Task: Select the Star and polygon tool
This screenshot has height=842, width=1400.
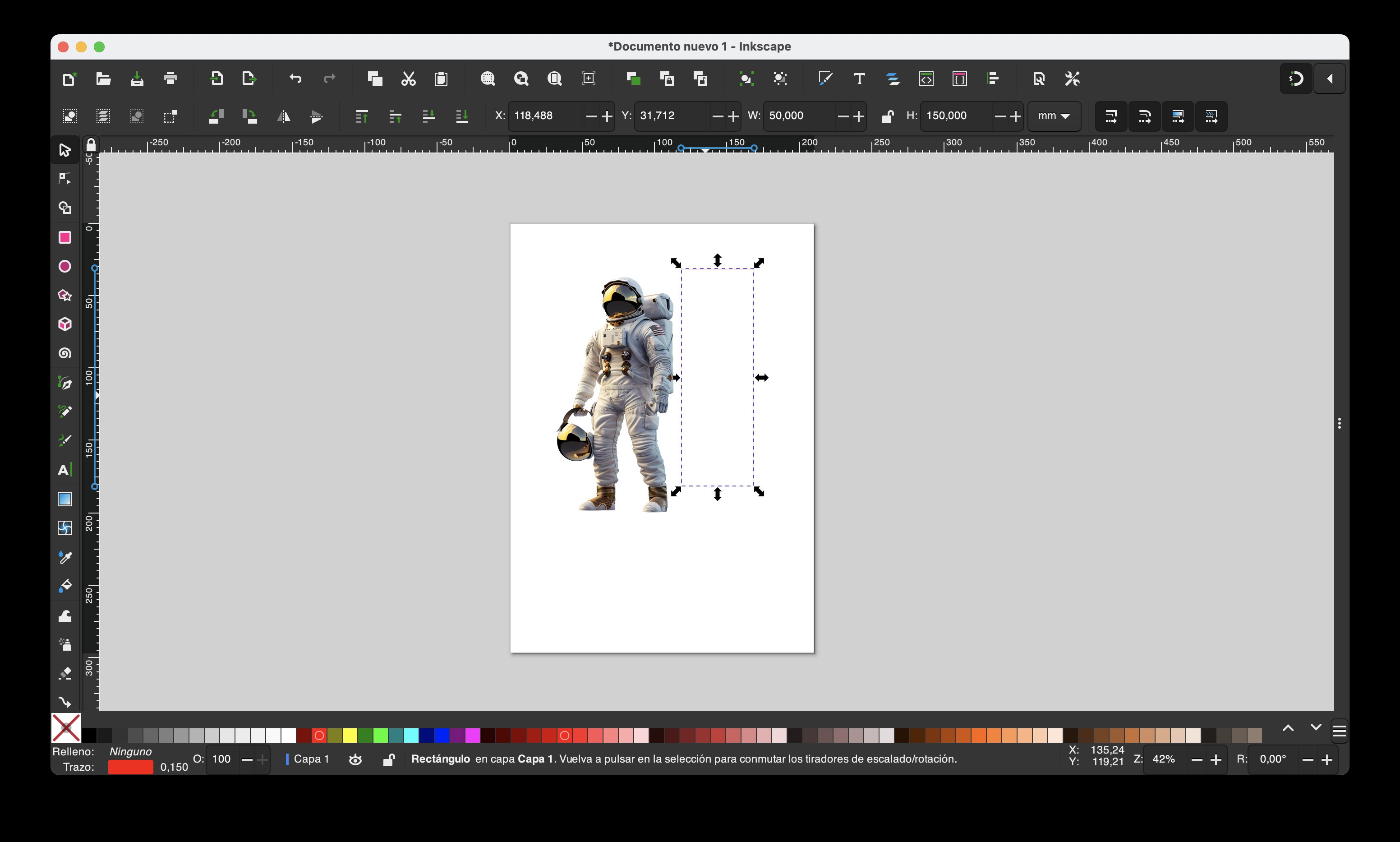Action: click(64, 295)
